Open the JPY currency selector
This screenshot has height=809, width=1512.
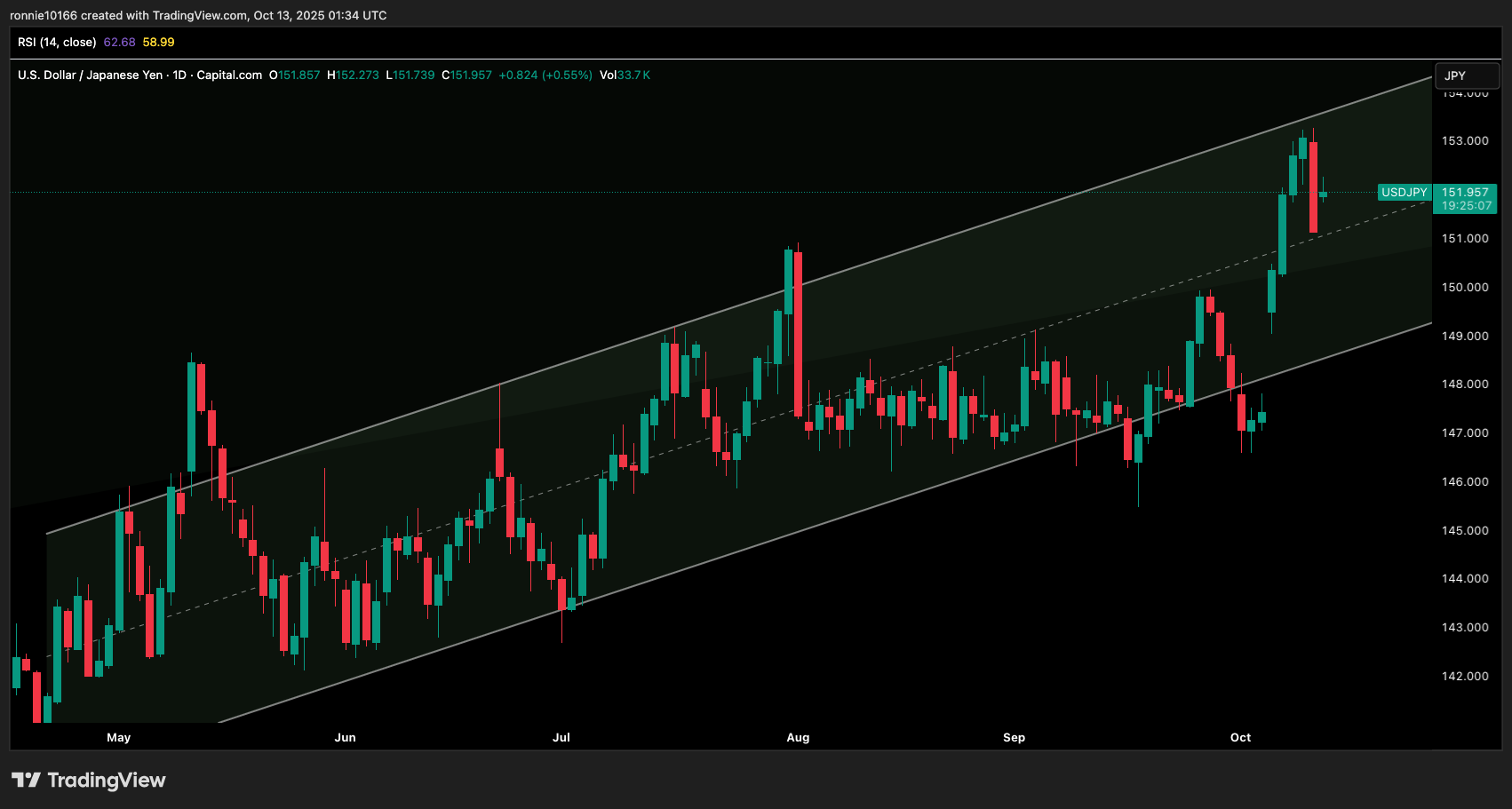(x=1466, y=76)
